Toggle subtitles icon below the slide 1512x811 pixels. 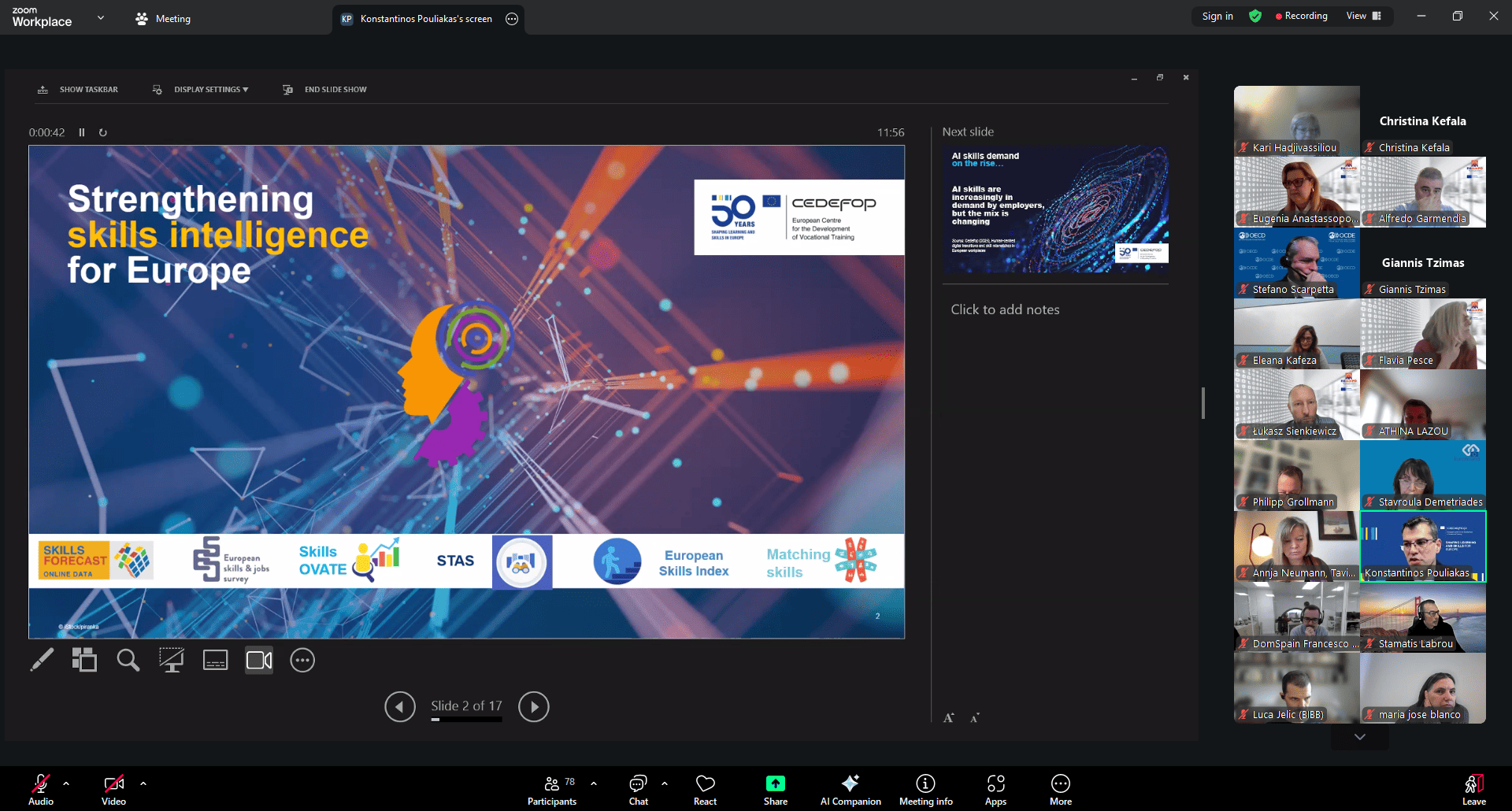(x=215, y=660)
